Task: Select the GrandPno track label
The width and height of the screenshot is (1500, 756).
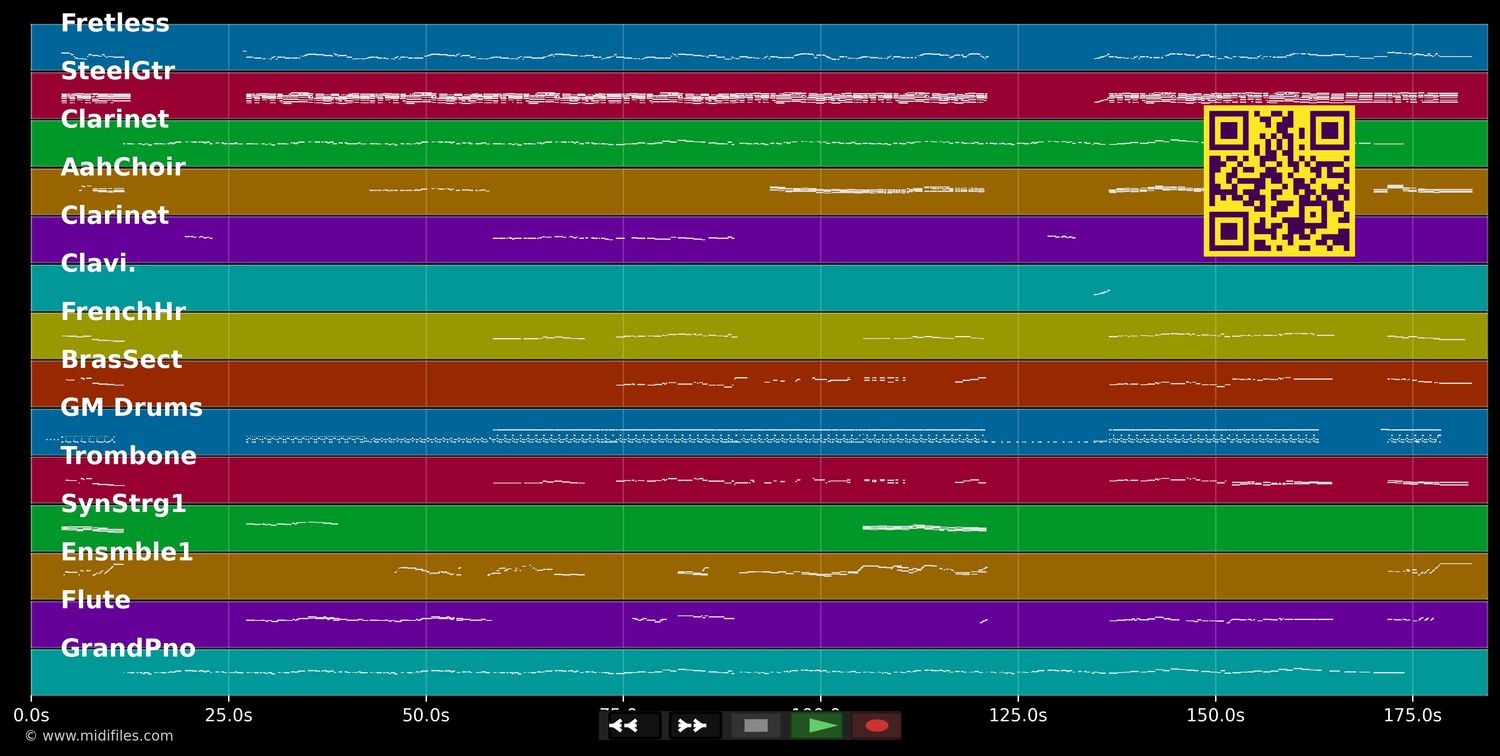Action: tap(128, 648)
